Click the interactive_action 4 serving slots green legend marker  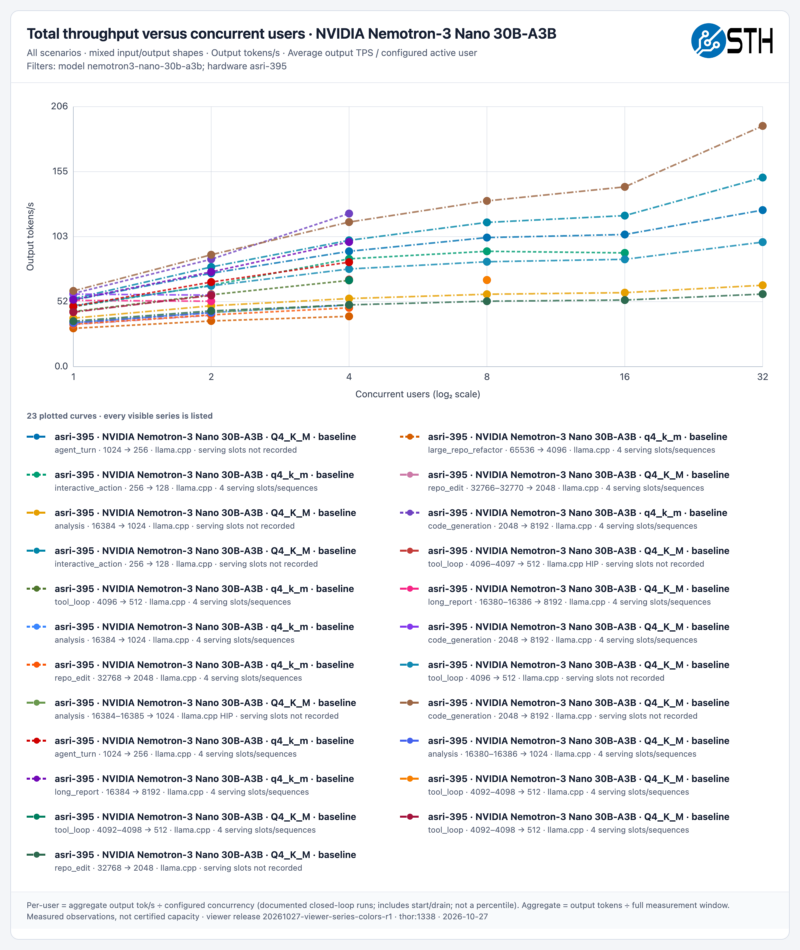(36, 475)
